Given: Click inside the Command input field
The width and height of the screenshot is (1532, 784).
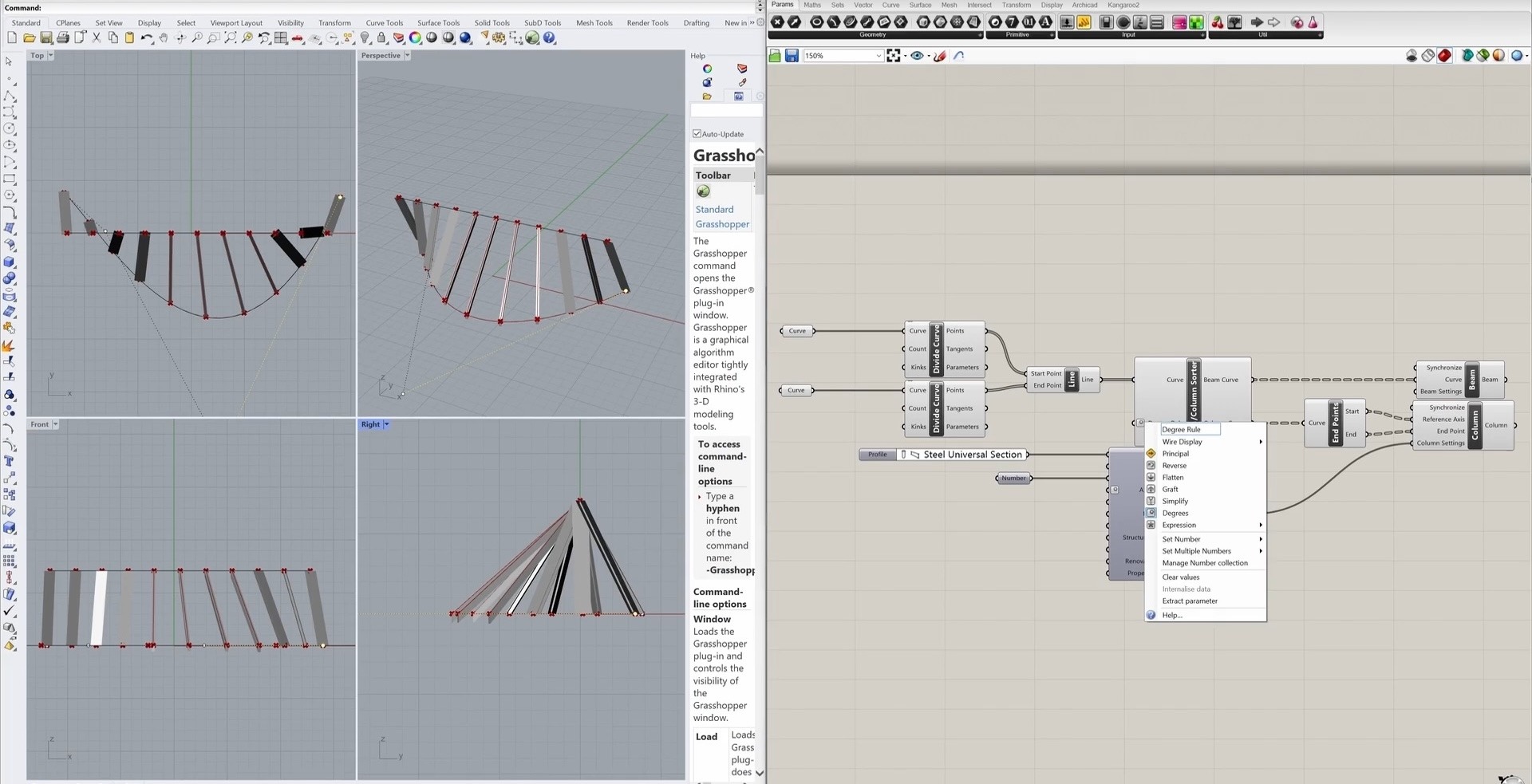Looking at the screenshot, I should (x=160, y=7).
